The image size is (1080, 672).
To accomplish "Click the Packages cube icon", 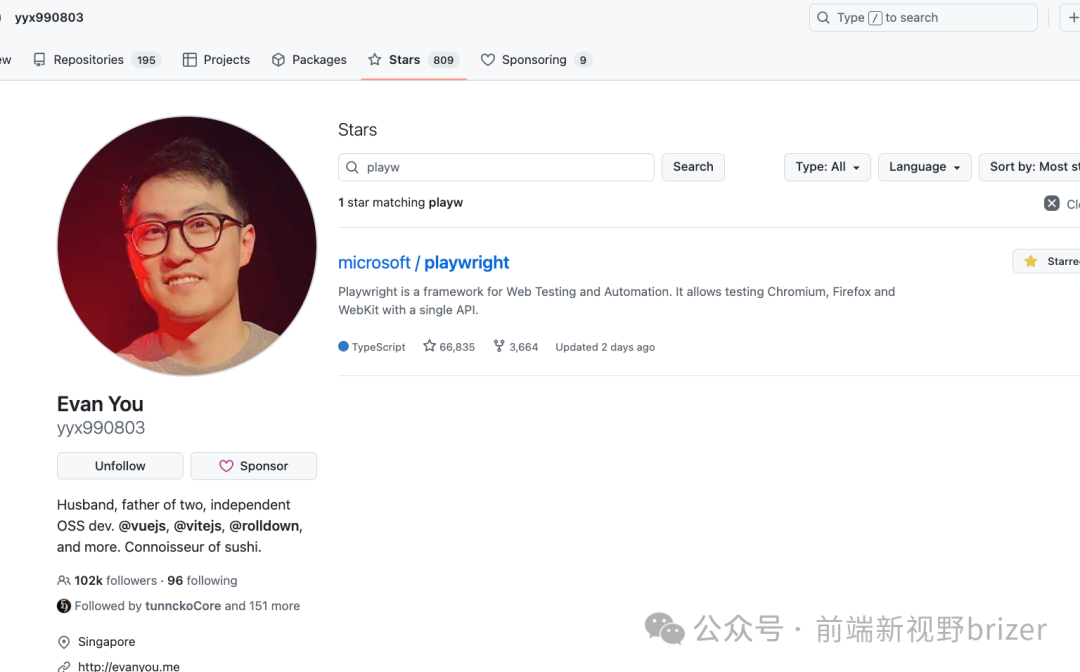I will 278,60.
